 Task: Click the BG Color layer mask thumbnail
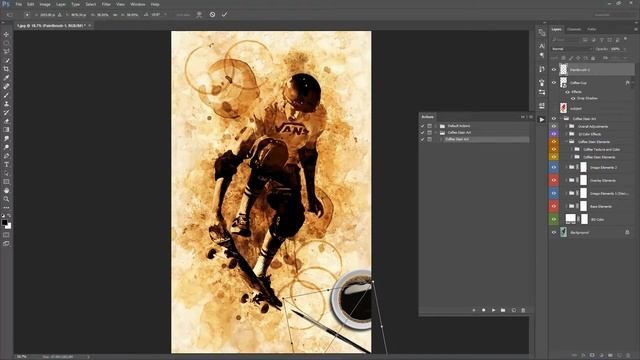584,219
